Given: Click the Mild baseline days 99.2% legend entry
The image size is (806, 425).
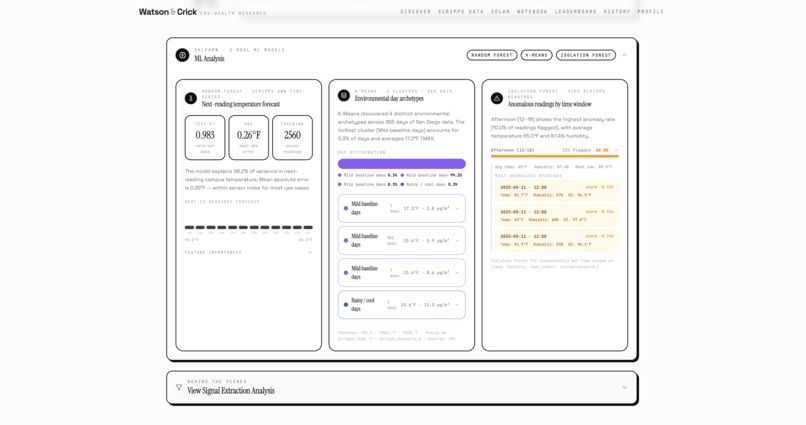Looking at the screenshot, I should (431, 175).
